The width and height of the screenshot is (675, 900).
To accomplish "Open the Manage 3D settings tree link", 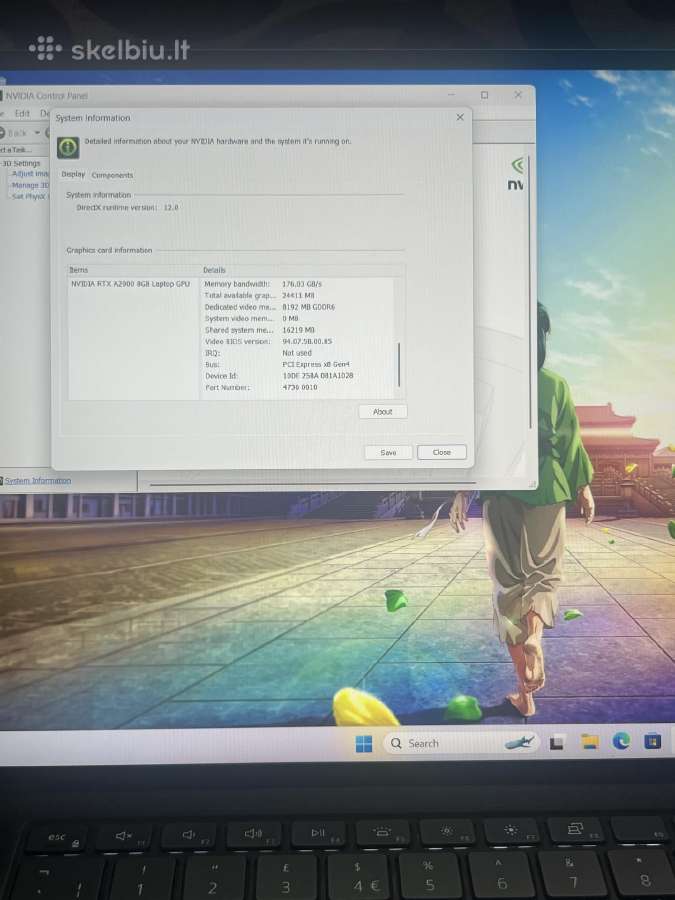I will pyautogui.click(x=30, y=185).
